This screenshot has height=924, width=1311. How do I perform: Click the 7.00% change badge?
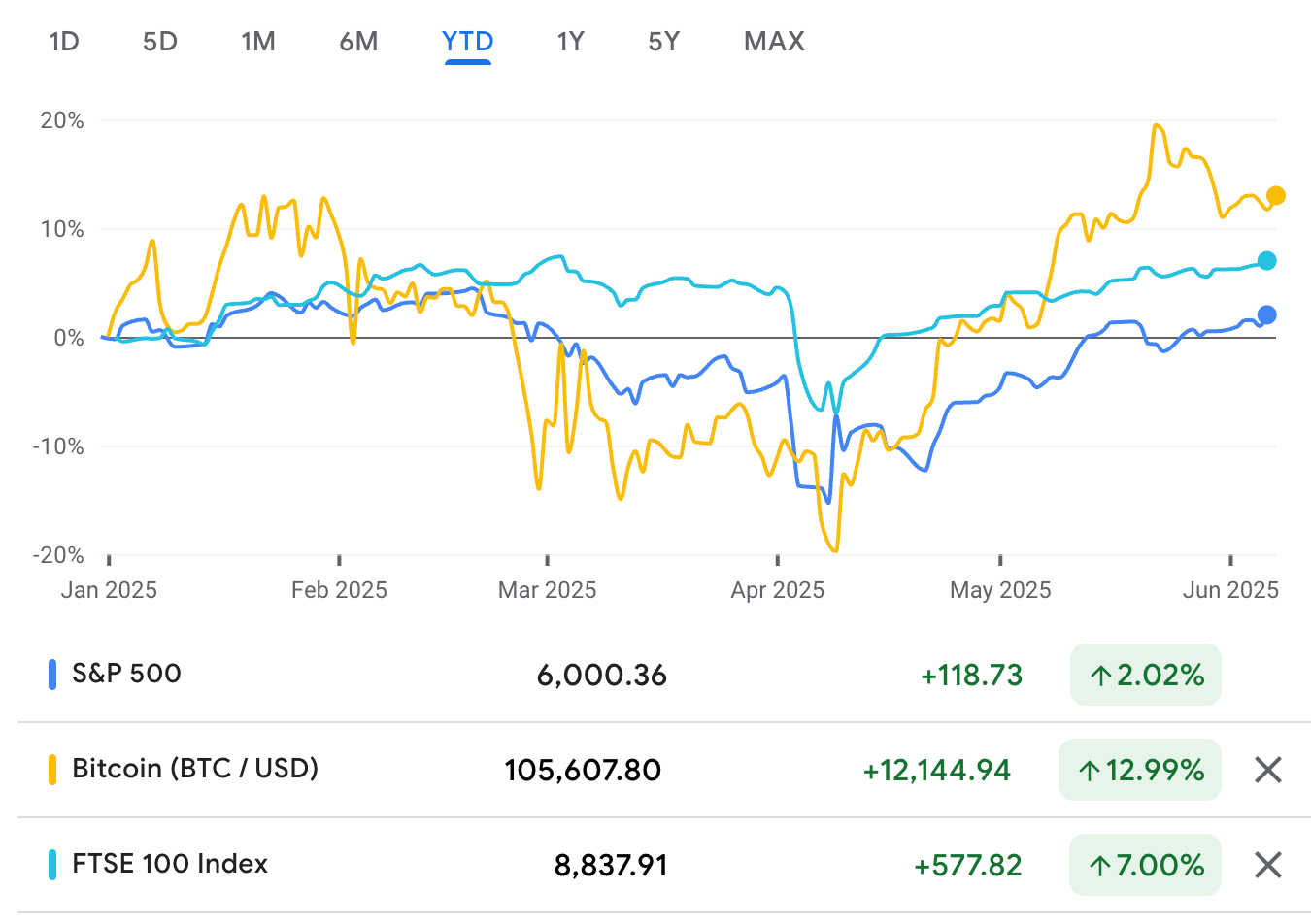(1146, 865)
